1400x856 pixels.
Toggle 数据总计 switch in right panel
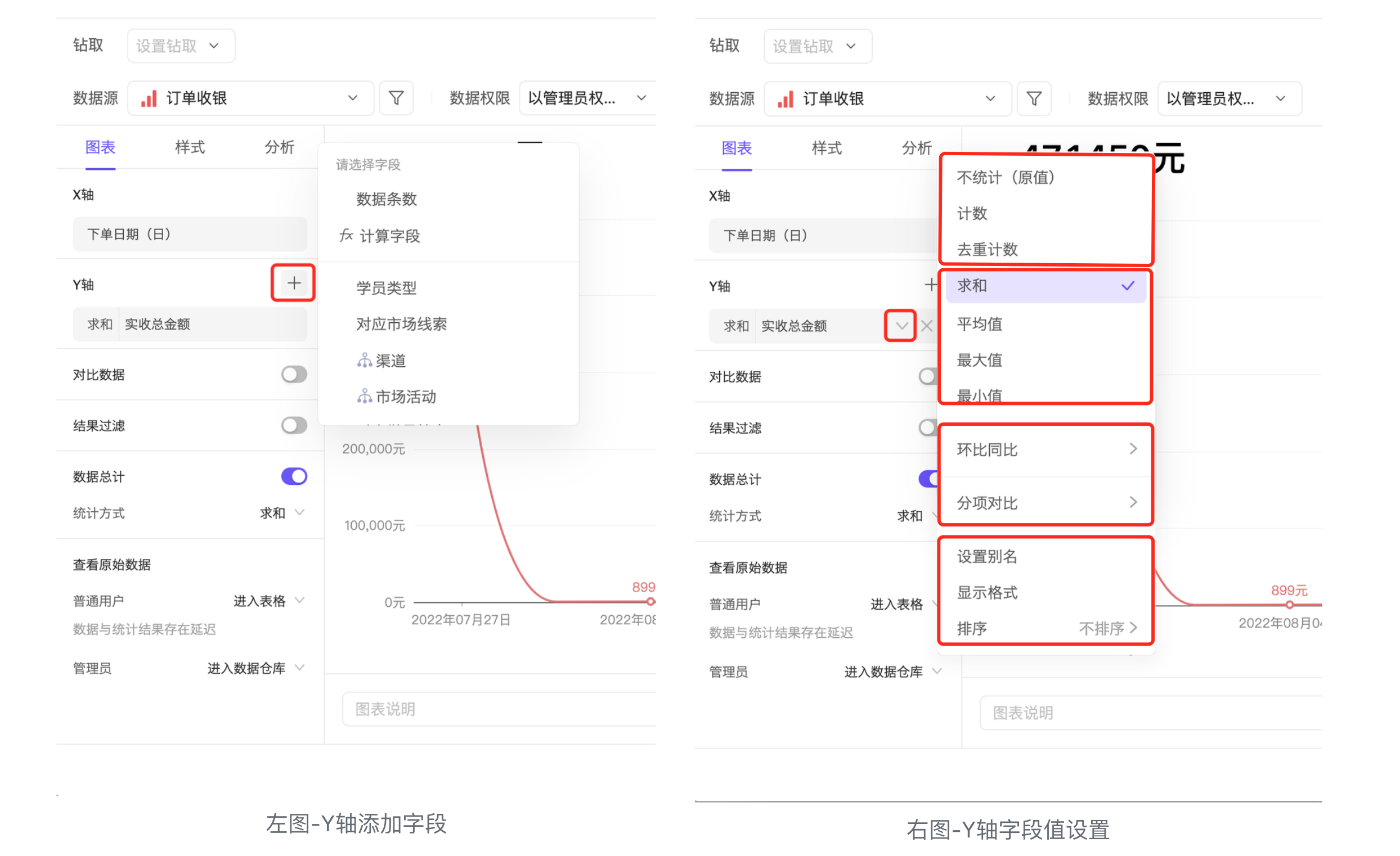928,479
